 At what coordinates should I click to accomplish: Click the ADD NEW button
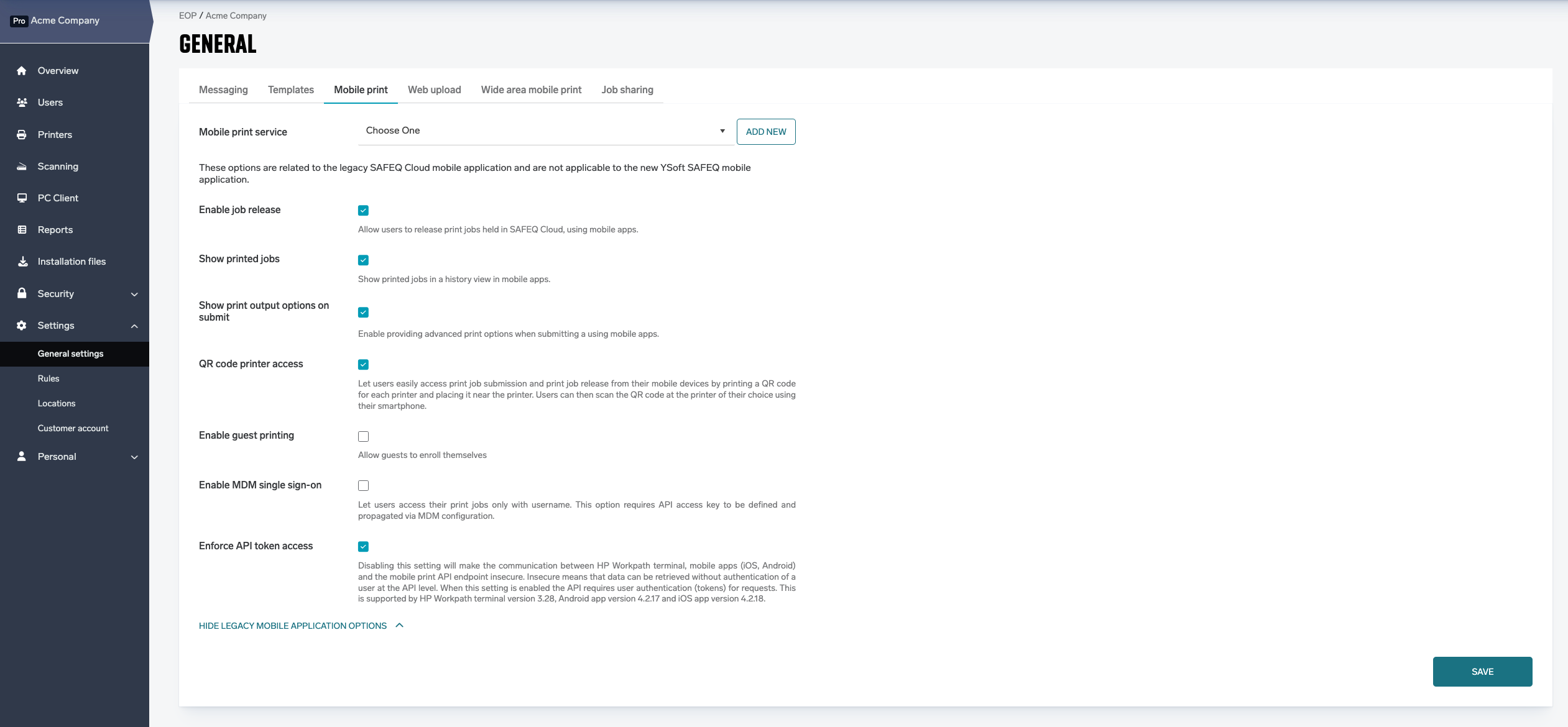765,132
